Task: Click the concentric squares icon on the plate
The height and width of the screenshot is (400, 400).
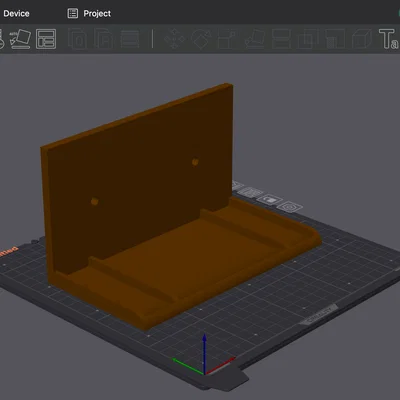Action: (x=290, y=207)
